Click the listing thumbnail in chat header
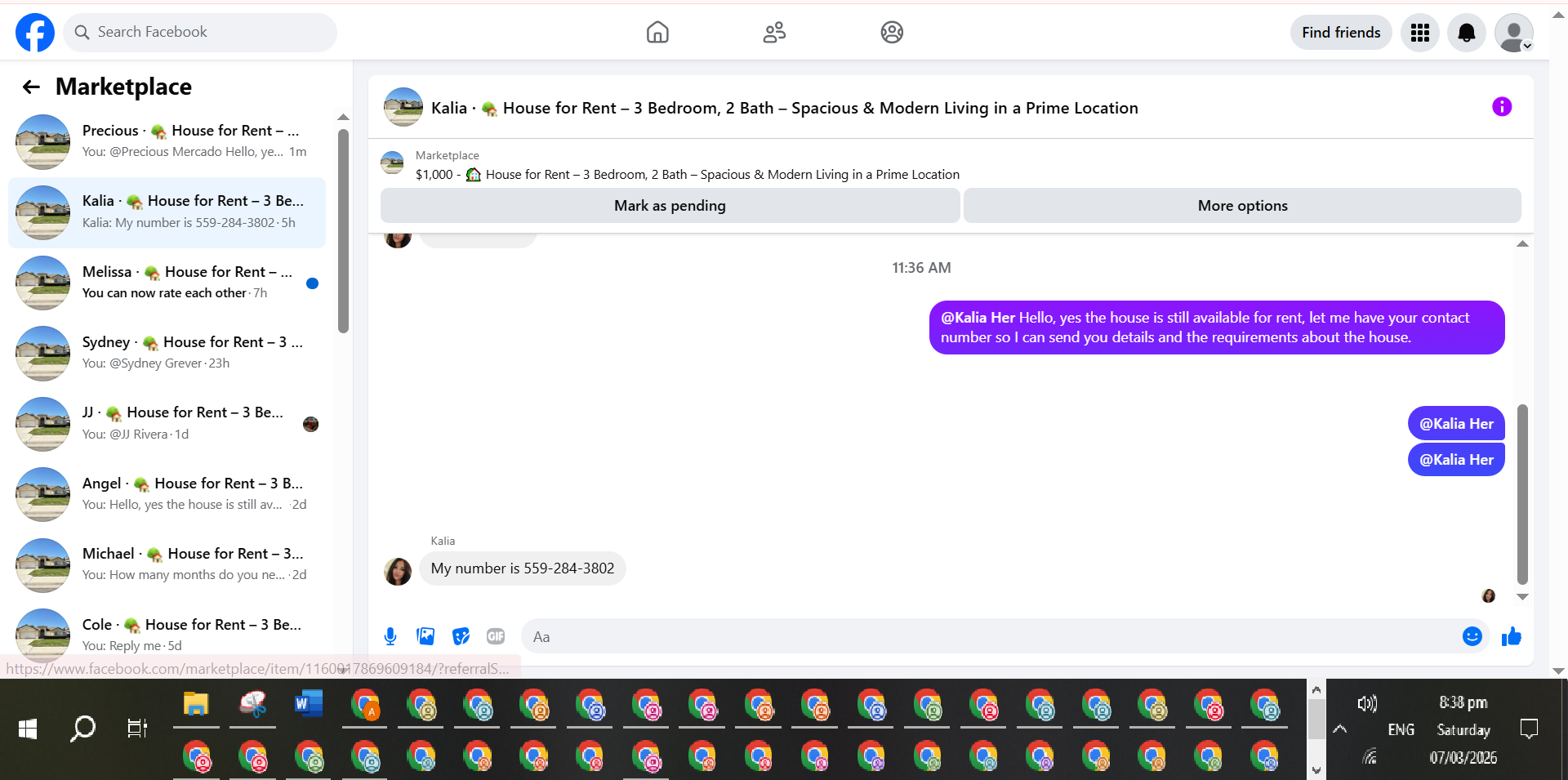This screenshot has width=1568, height=780. pyautogui.click(x=403, y=107)
